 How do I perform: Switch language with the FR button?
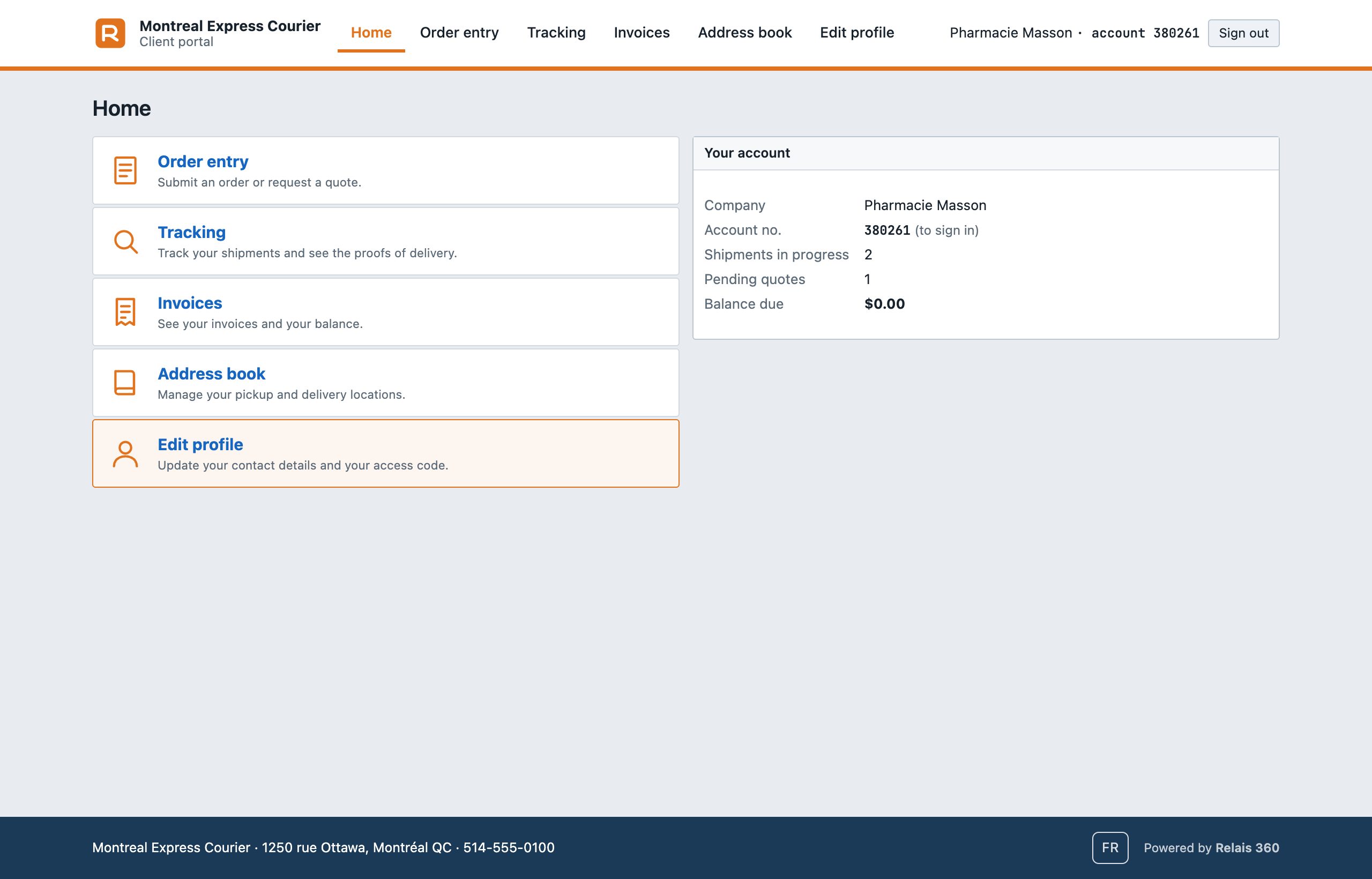pos(1110,847)
